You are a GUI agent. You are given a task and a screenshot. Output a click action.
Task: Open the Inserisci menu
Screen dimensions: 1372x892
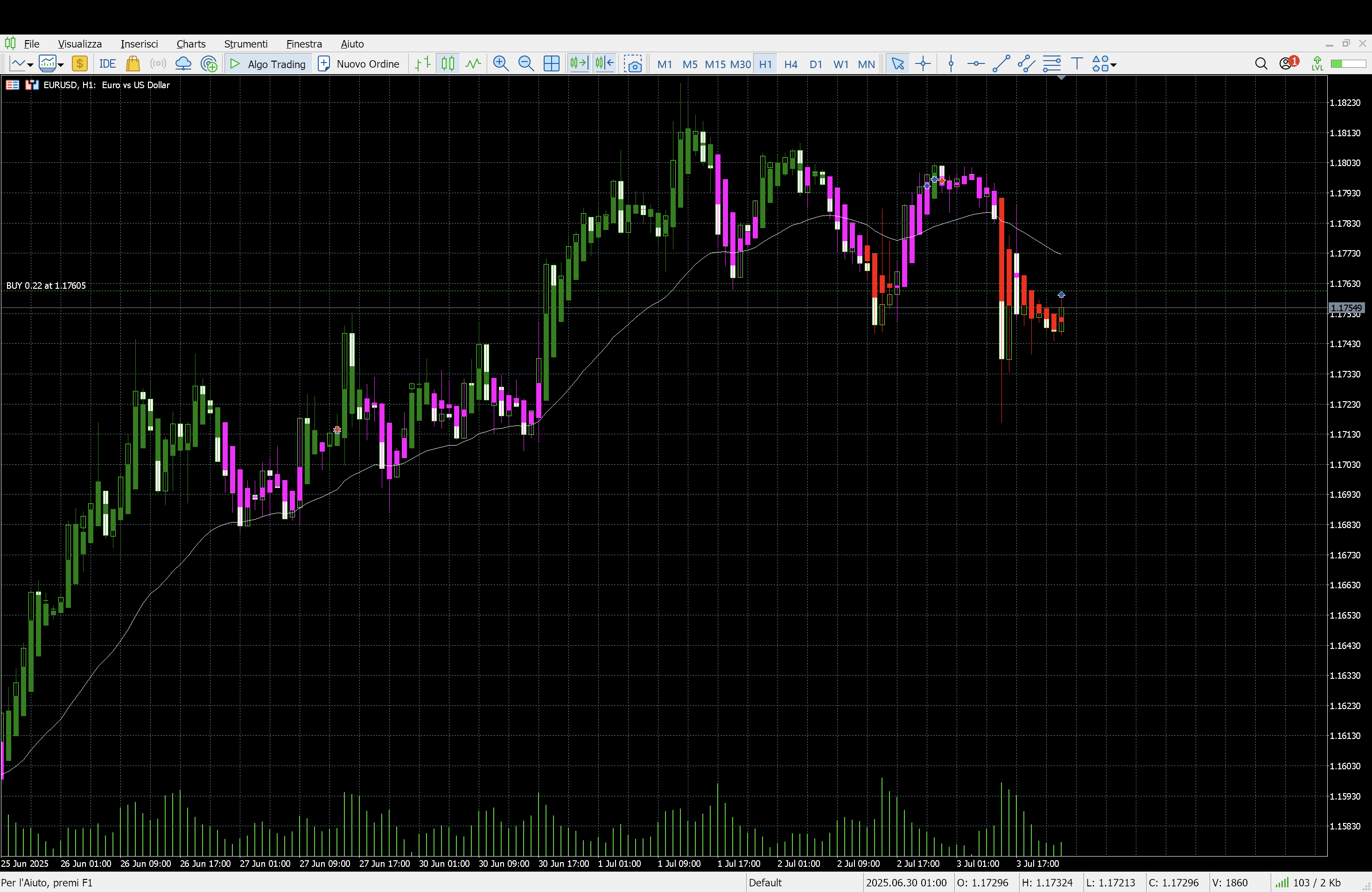point(139,44)
